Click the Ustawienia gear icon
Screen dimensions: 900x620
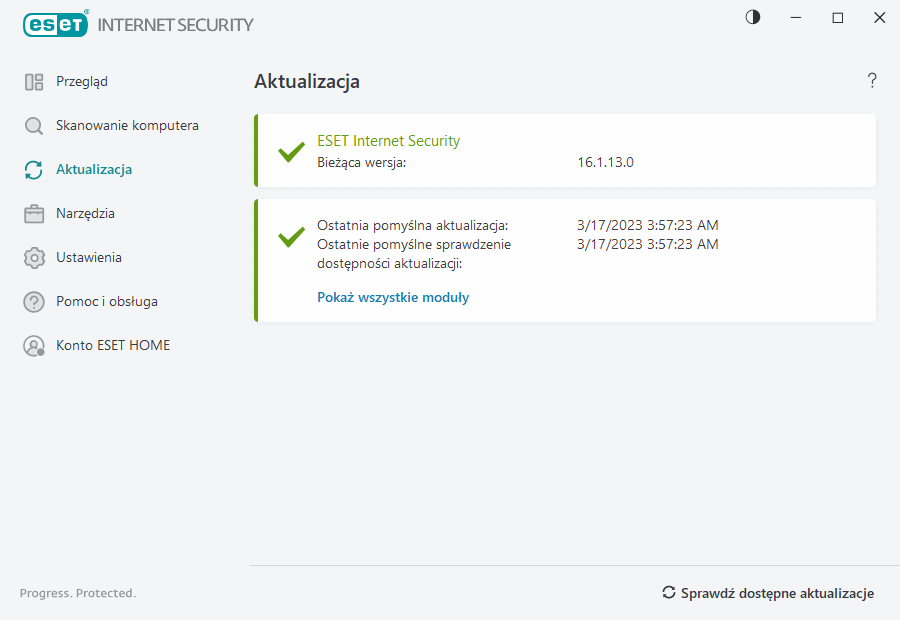coord(34,258)
